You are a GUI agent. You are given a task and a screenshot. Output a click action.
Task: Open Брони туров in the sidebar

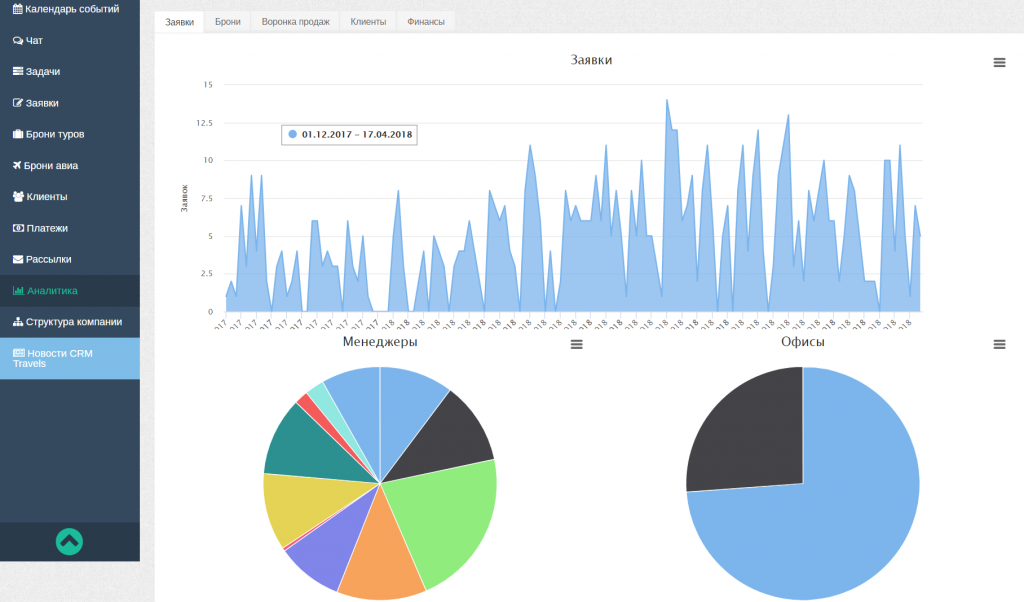[70, 135]
